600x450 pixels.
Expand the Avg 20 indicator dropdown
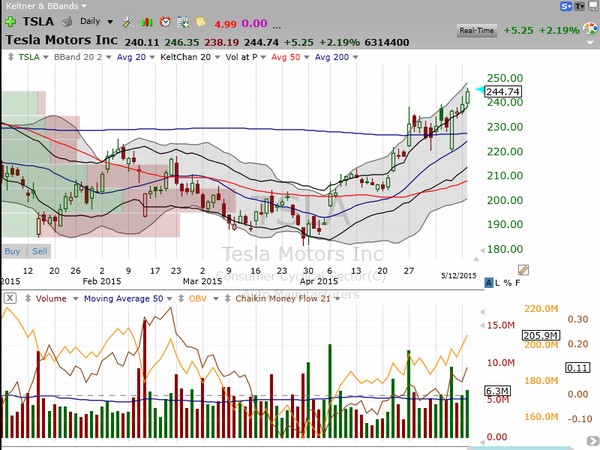click(x=152, y=57)
